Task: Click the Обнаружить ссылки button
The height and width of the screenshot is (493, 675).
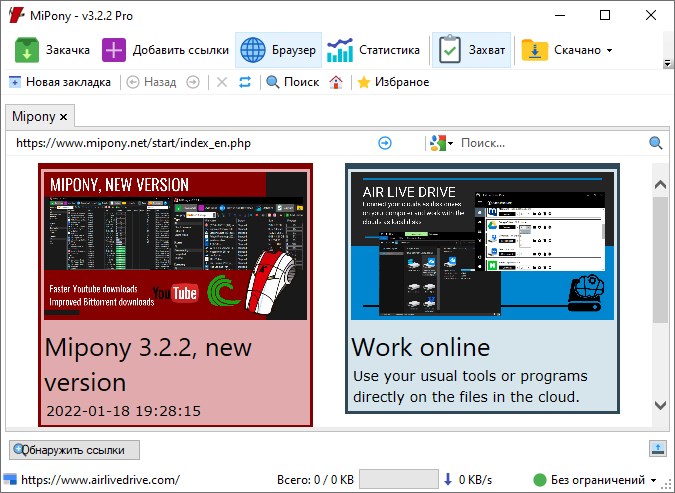Action: (74, 450)
